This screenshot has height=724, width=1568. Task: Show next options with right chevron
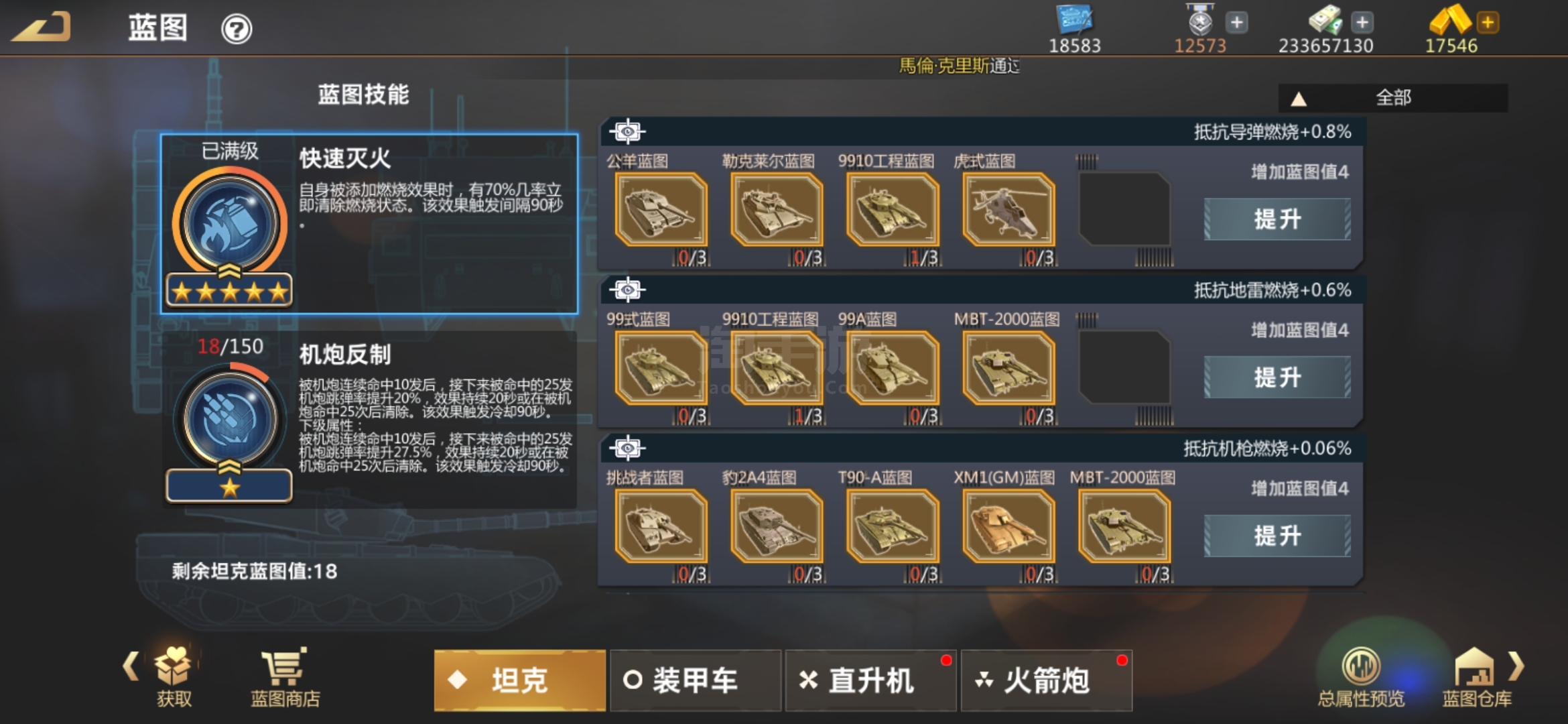point(1517,666)
